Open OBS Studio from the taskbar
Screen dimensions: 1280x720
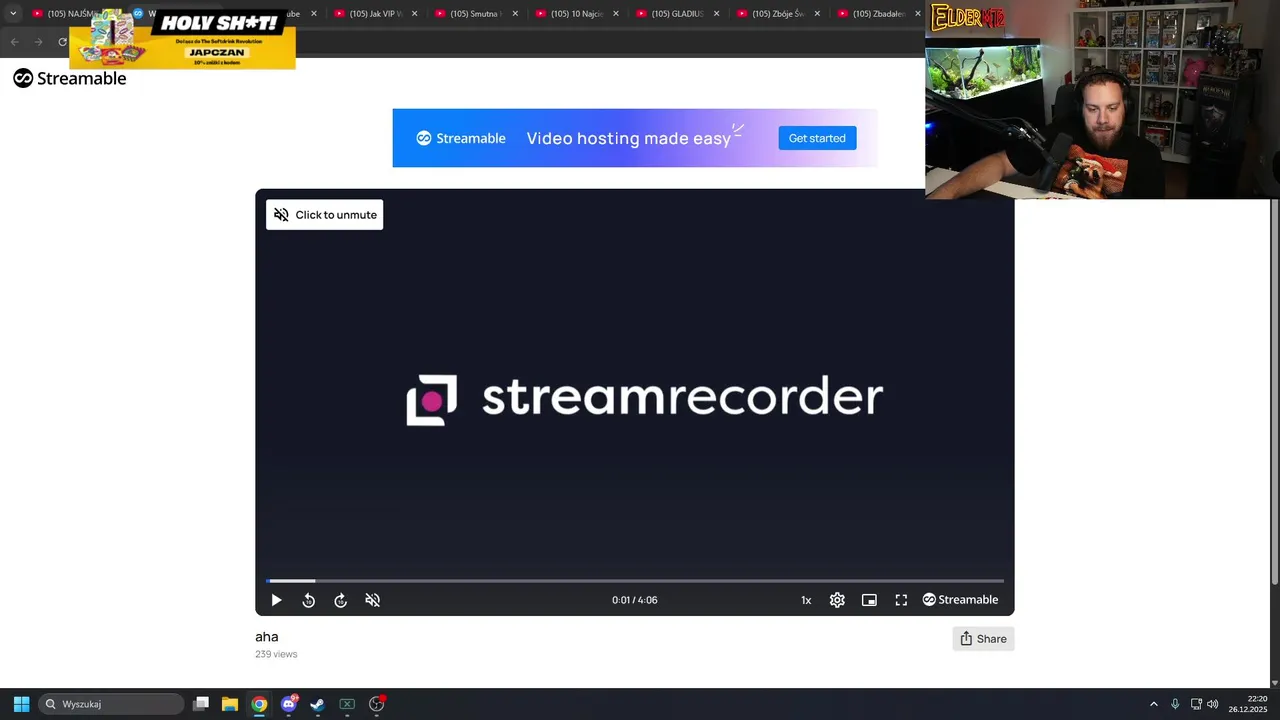(x=377, y=704)
